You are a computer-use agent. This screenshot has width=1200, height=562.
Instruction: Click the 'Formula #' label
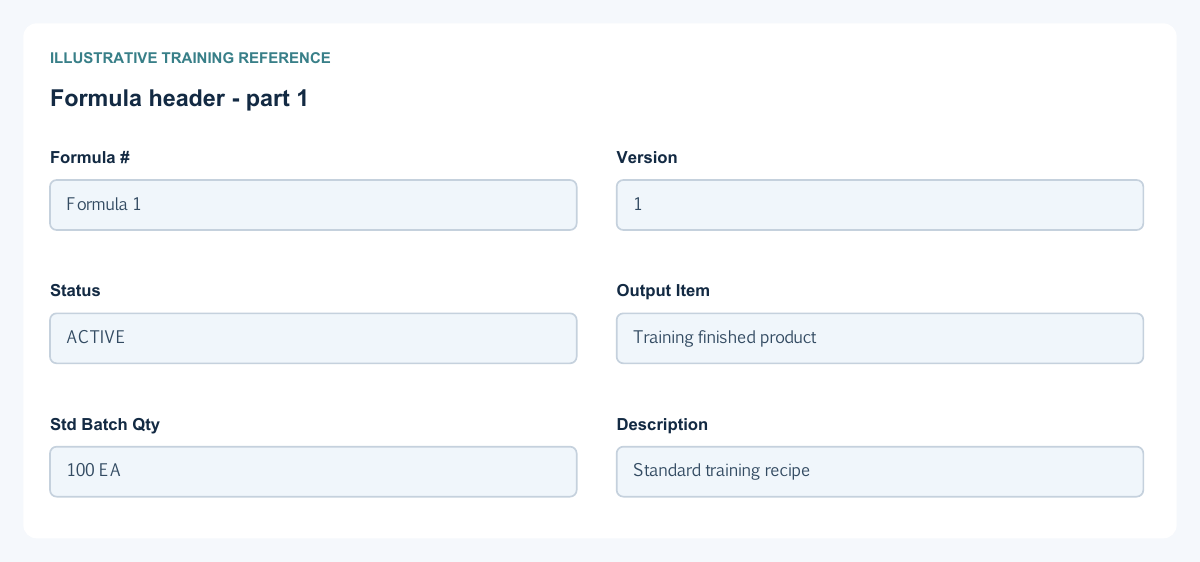coord(90,157)
